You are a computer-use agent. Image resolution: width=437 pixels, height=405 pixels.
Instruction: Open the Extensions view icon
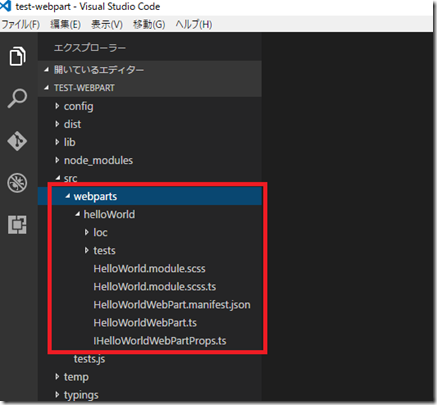tap(17, 224)
